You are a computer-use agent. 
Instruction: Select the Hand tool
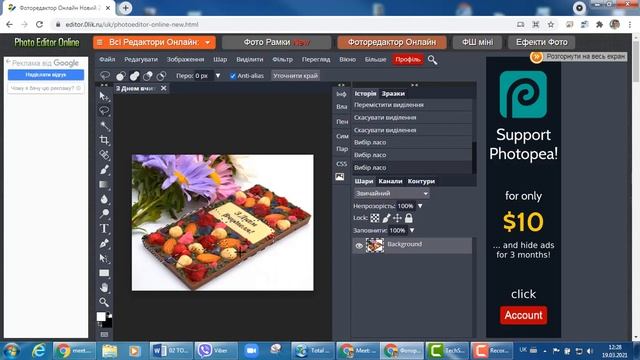(x=104, y=287)
